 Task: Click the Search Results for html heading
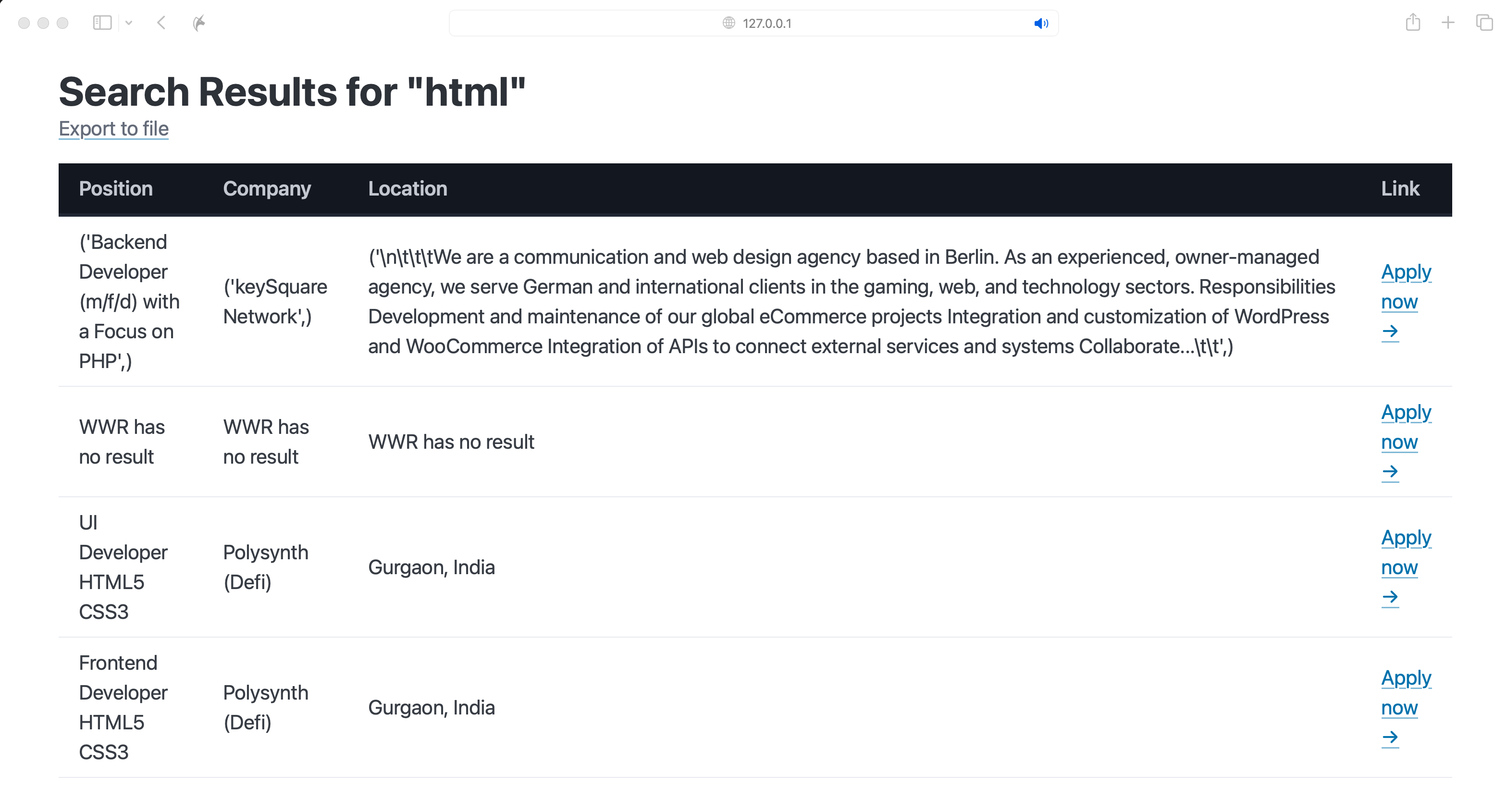[292, 92]
